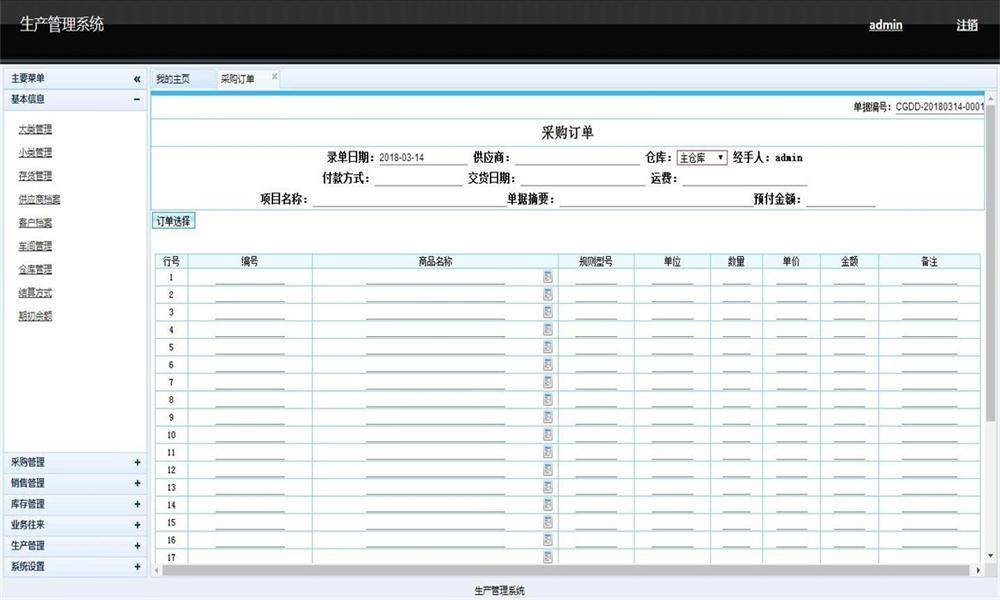
Task: Expand the 生产管理 section
Action: coord(137,546)
